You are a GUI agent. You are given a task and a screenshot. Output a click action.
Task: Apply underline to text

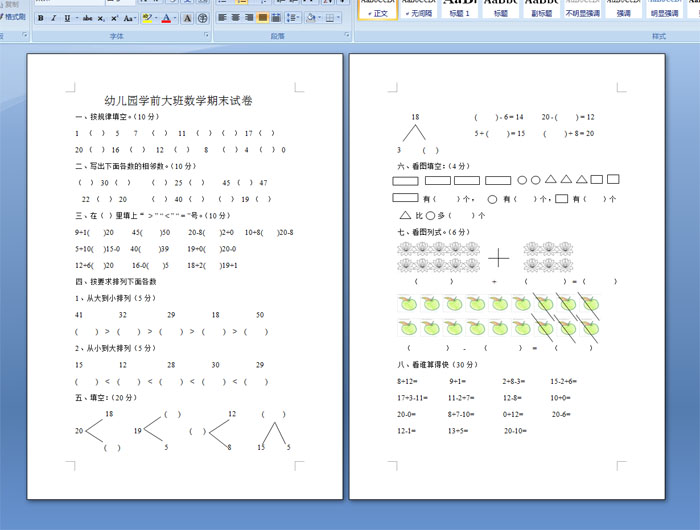67,18
